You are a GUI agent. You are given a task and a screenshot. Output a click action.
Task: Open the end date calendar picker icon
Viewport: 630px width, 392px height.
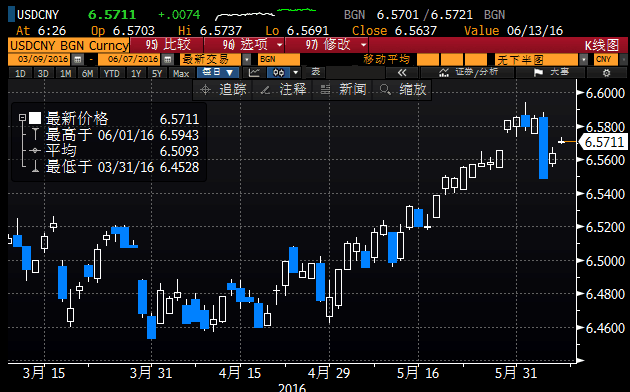point(168,60)
